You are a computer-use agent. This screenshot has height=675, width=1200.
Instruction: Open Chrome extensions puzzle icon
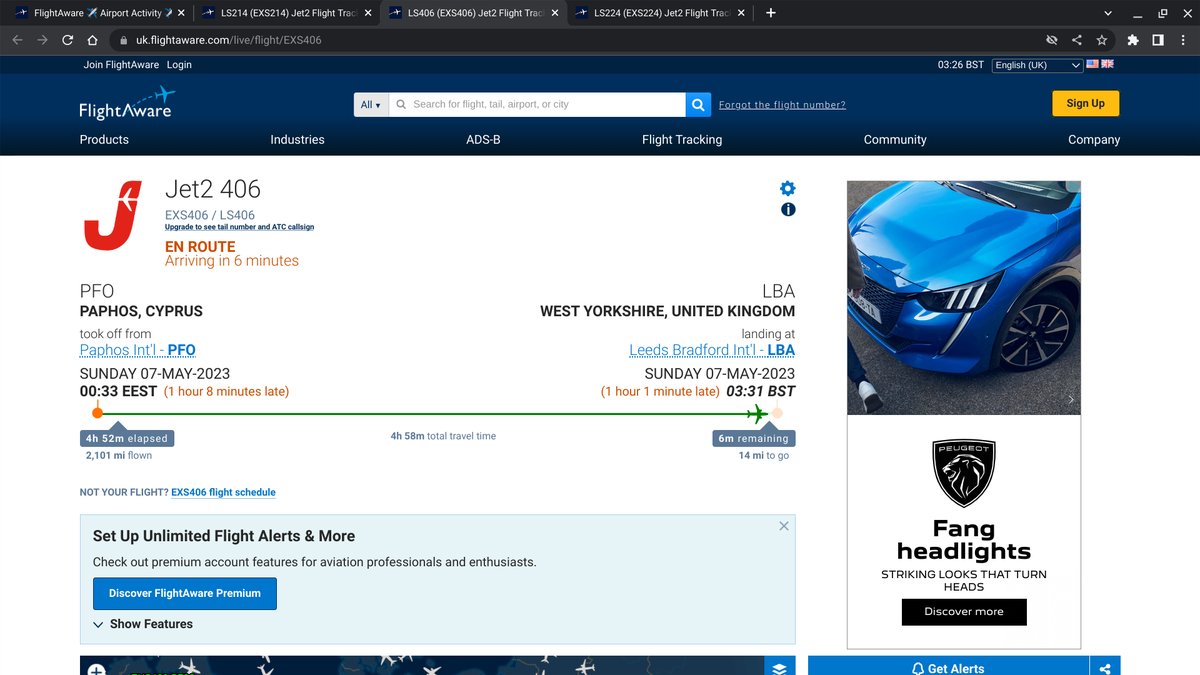[1132, 40]
